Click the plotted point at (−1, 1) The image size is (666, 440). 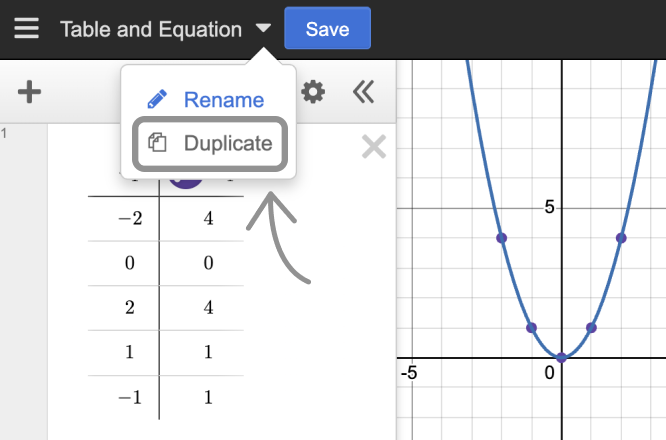pyautogui.click(x=532, y=328)
